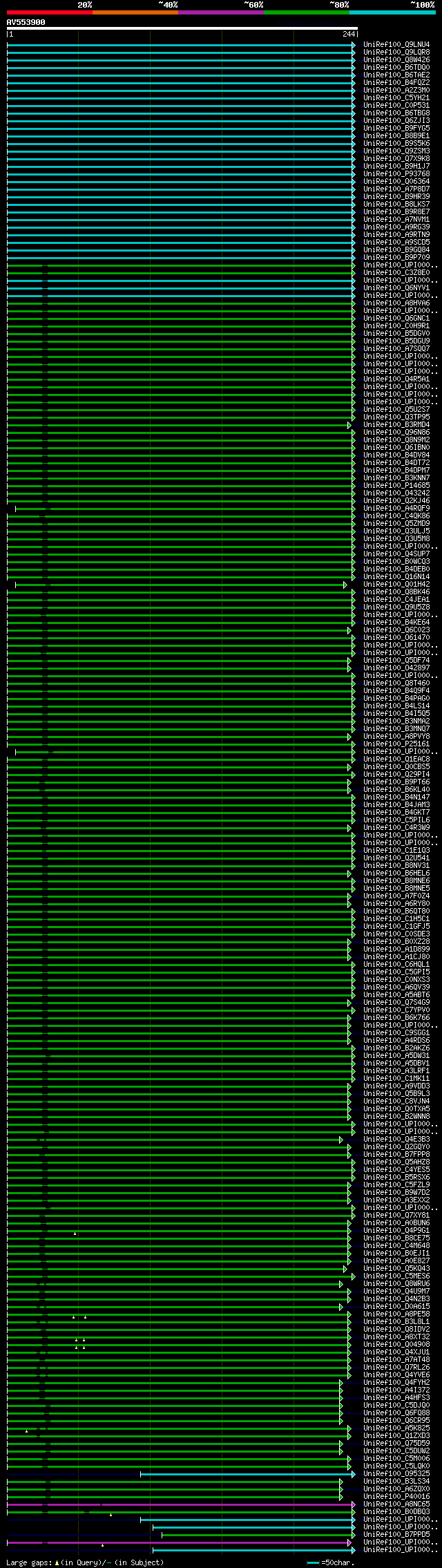Open hit UniRef100_Q9LNU4
Image resolution: width=442 pixels, height=1568 pixels.
(x=396, y=44)
